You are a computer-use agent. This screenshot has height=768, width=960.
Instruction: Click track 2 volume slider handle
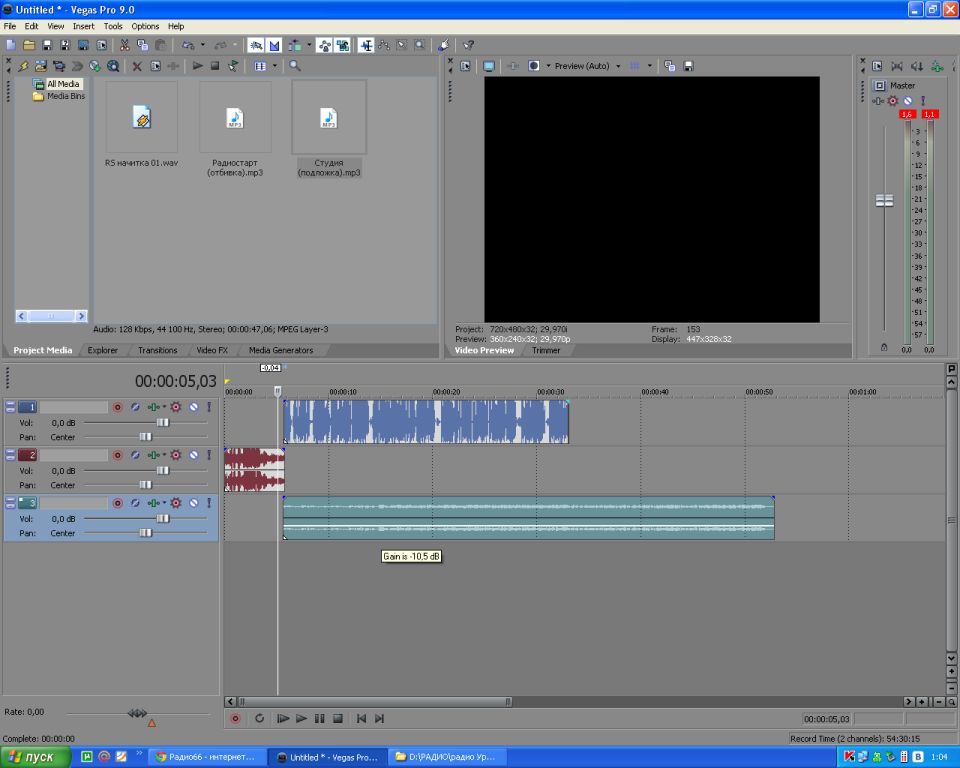(x=162, y=470)
